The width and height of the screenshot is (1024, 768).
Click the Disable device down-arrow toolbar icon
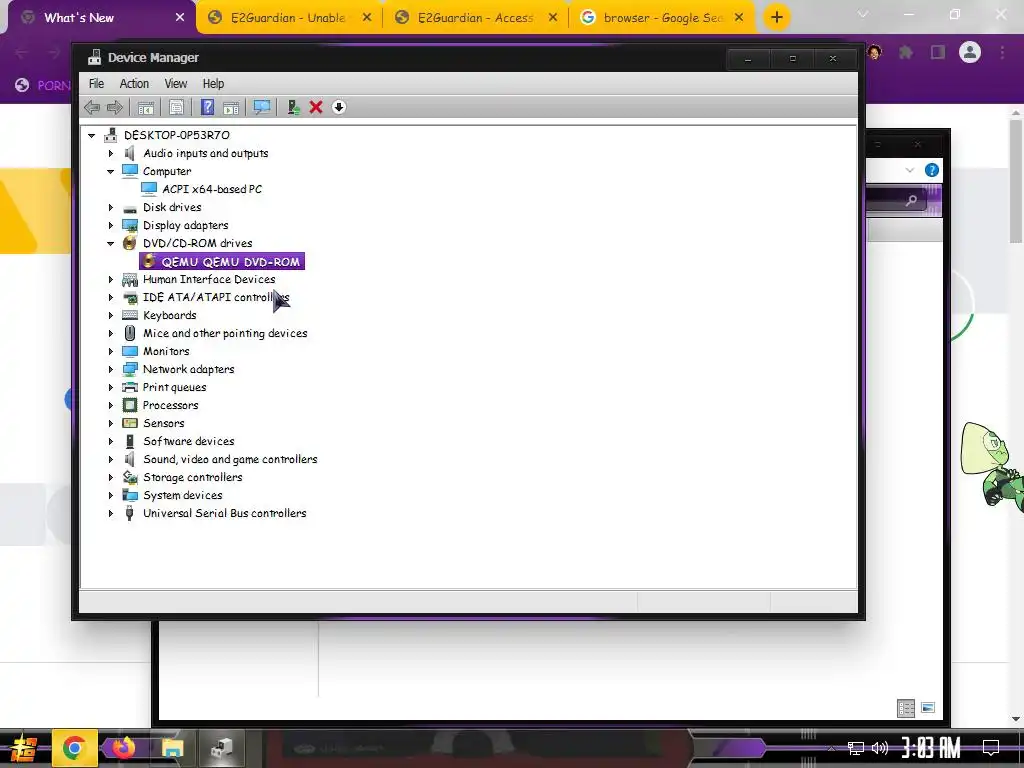(x=338, y=107)
